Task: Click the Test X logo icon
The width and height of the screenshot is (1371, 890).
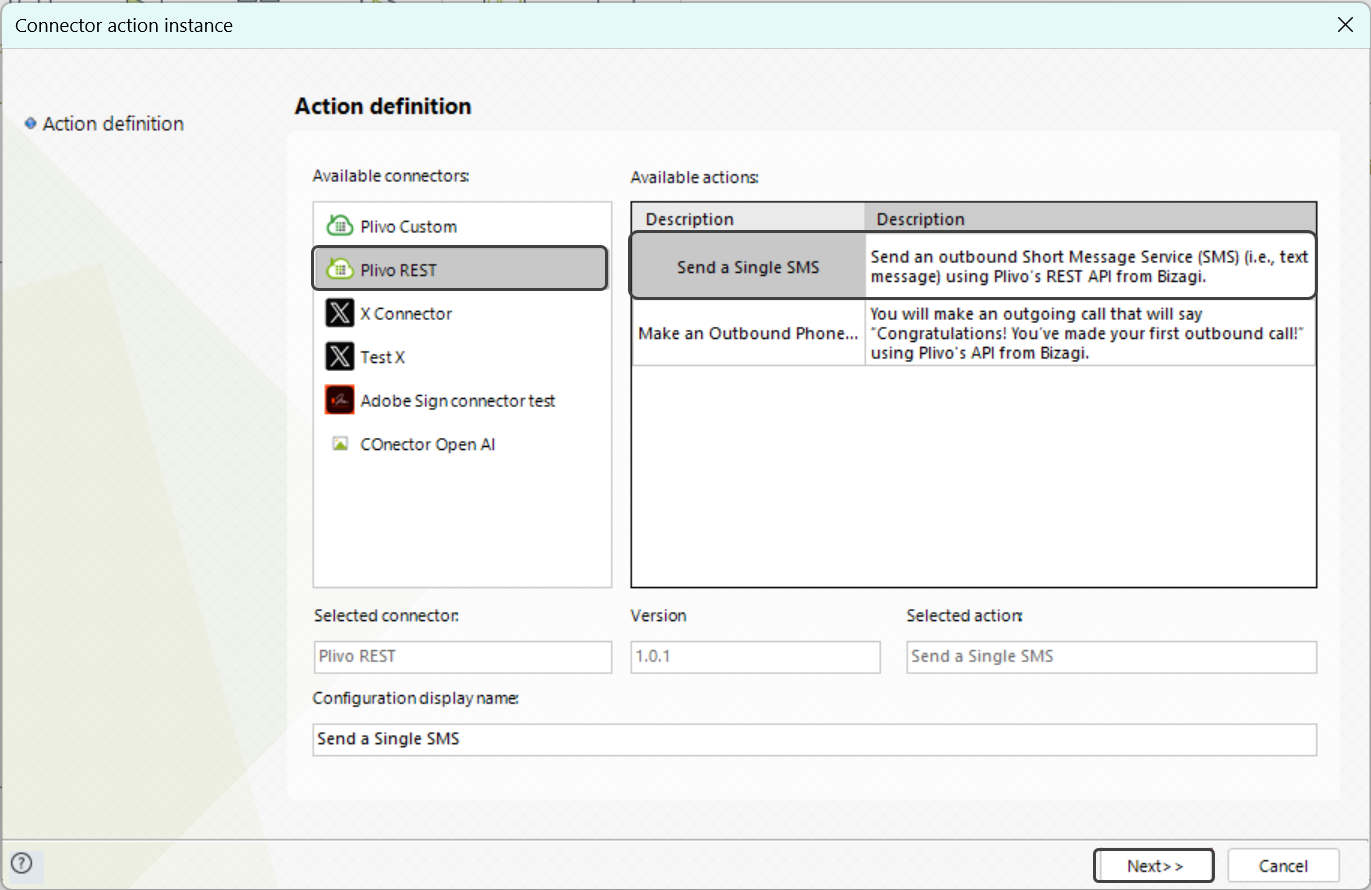Action: pyautogui.click(x=340, y=356)
